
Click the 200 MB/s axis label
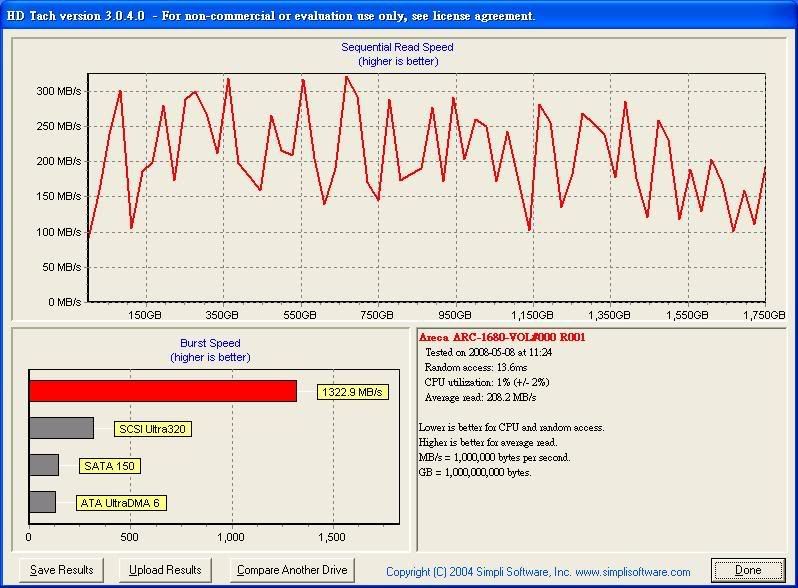coord(59,161)
